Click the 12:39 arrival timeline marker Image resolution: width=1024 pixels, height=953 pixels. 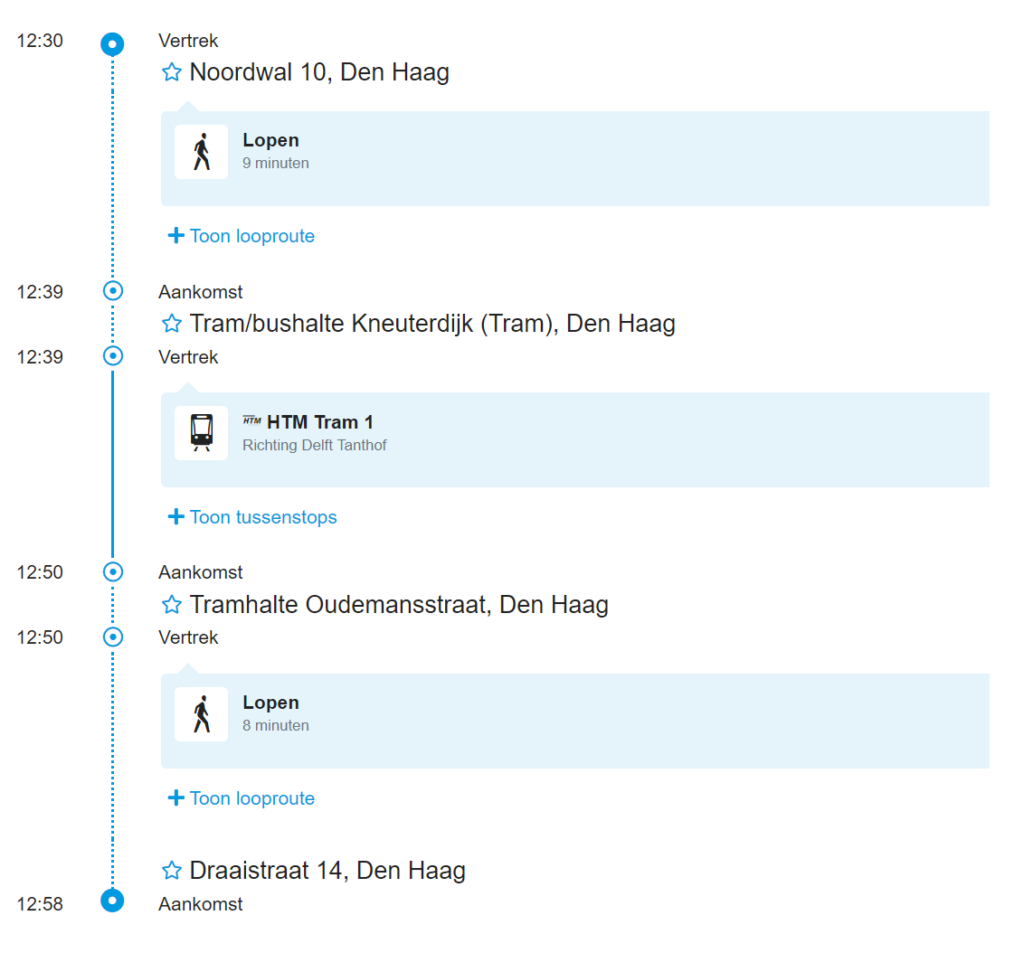pos(113,291)
